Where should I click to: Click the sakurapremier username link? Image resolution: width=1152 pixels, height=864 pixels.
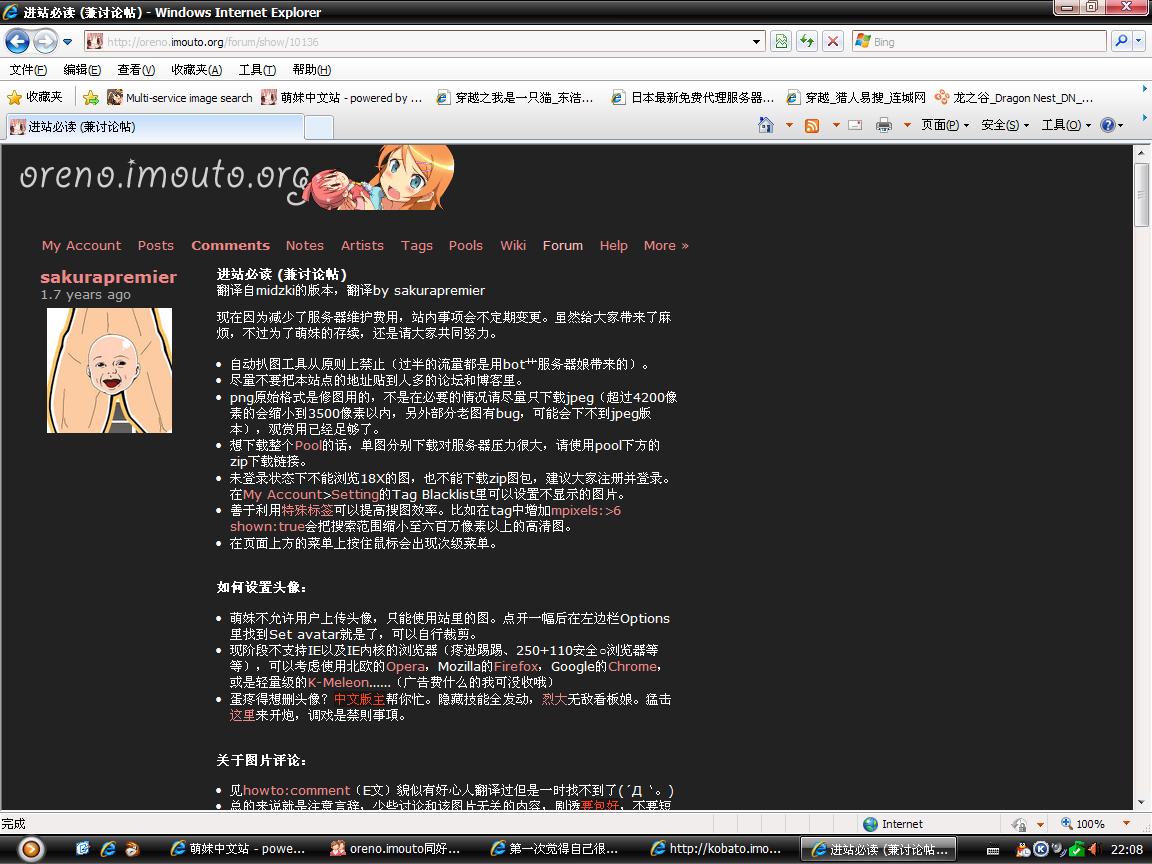109,277
